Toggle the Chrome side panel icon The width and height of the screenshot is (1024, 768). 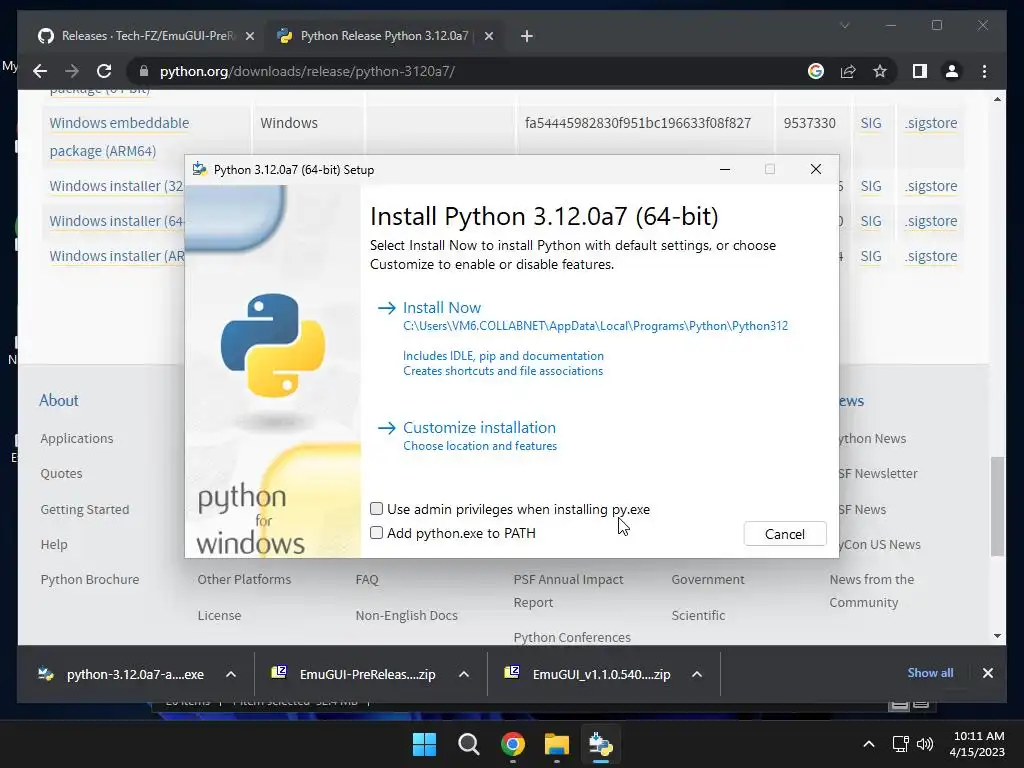(x=920, y=71)
